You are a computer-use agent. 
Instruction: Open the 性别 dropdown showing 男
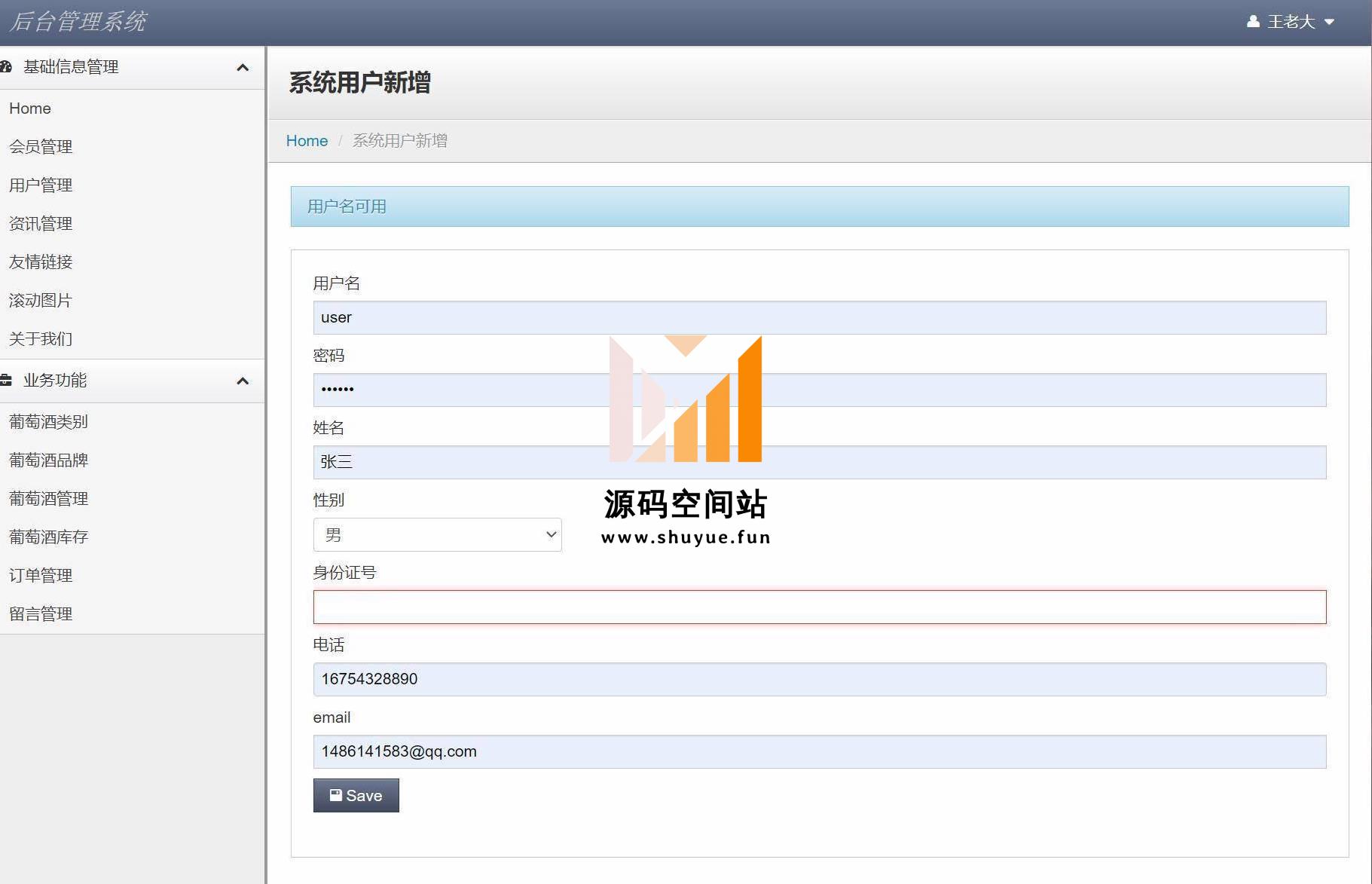coord(438,535)
